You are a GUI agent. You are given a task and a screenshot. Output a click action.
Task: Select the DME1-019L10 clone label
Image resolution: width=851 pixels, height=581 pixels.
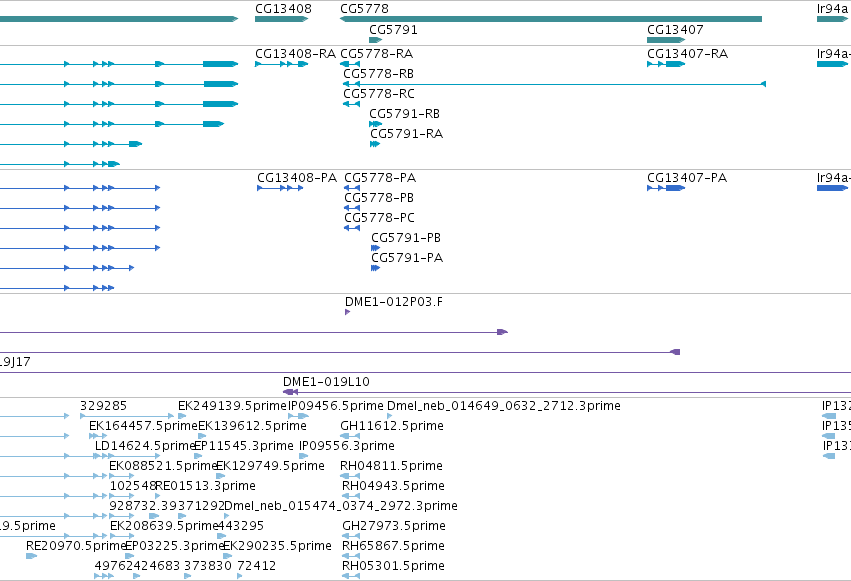point(326,382)
